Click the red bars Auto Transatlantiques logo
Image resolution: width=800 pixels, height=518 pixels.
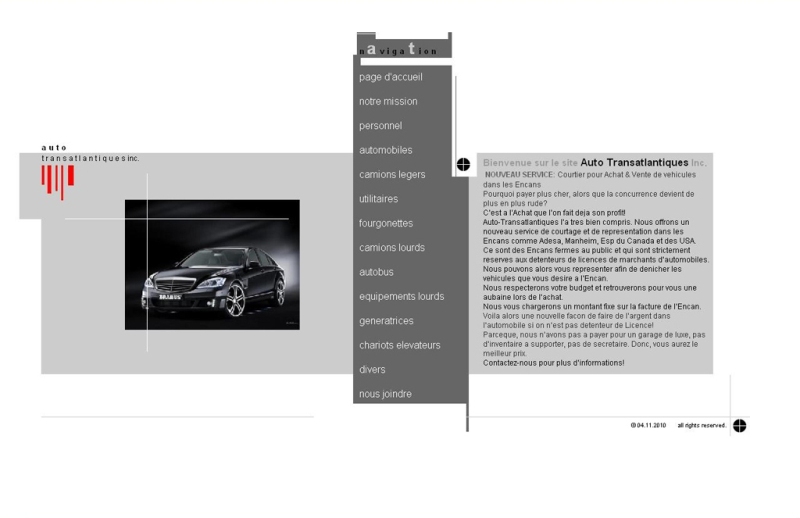tap(57, 180)
